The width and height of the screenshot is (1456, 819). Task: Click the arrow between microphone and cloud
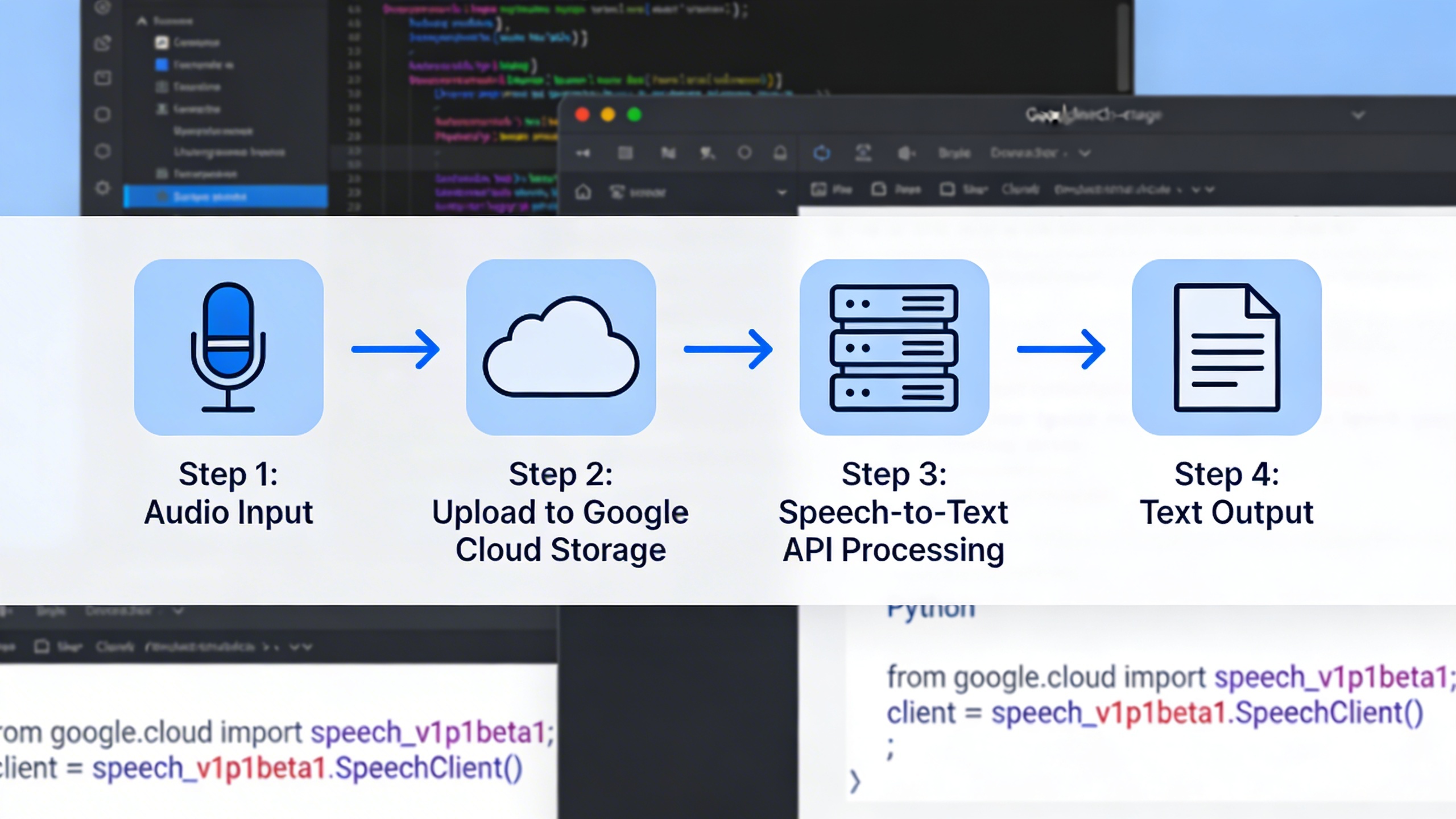tap(395, 349)
